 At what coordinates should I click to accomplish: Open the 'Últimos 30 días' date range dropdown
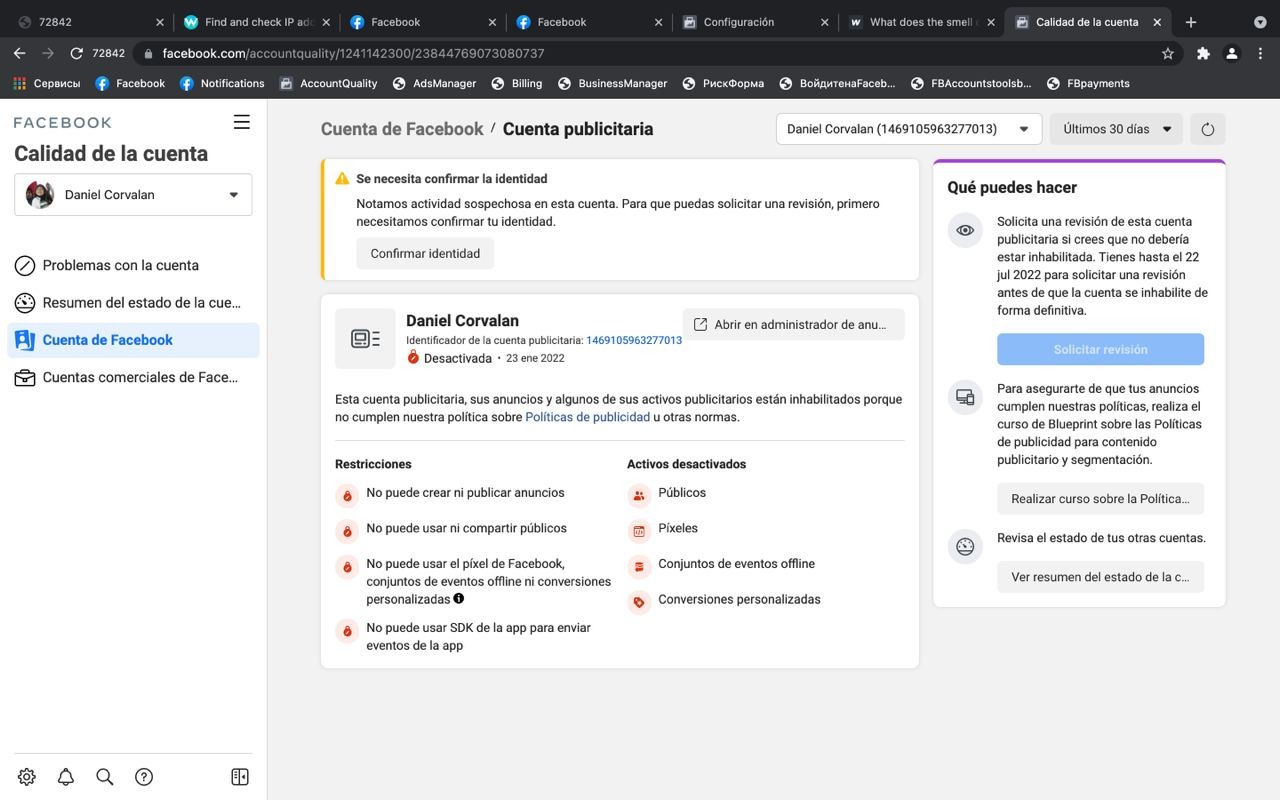tap(1116, 129)
